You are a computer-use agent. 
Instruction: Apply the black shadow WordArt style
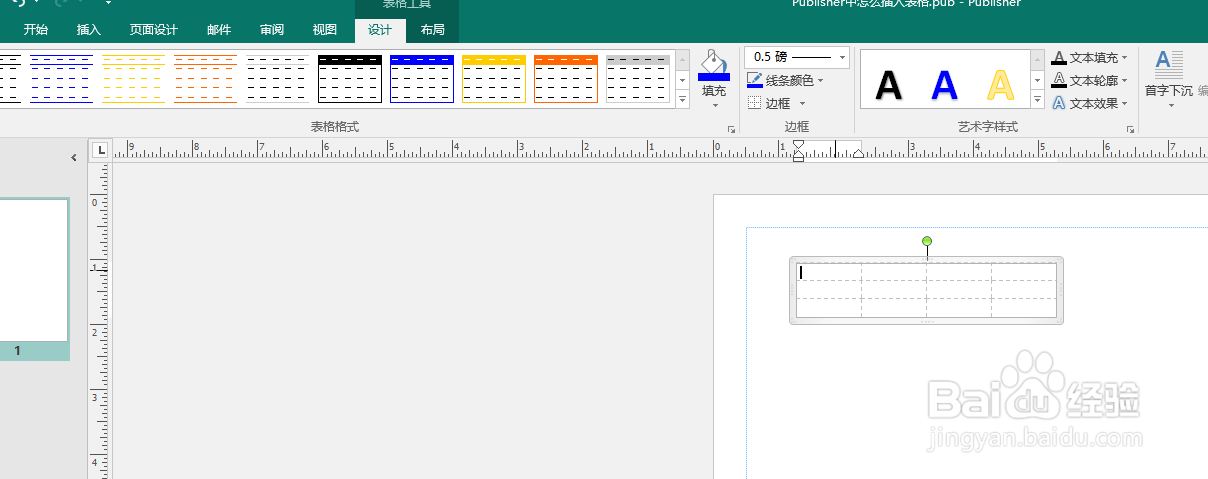click(888, 86)
